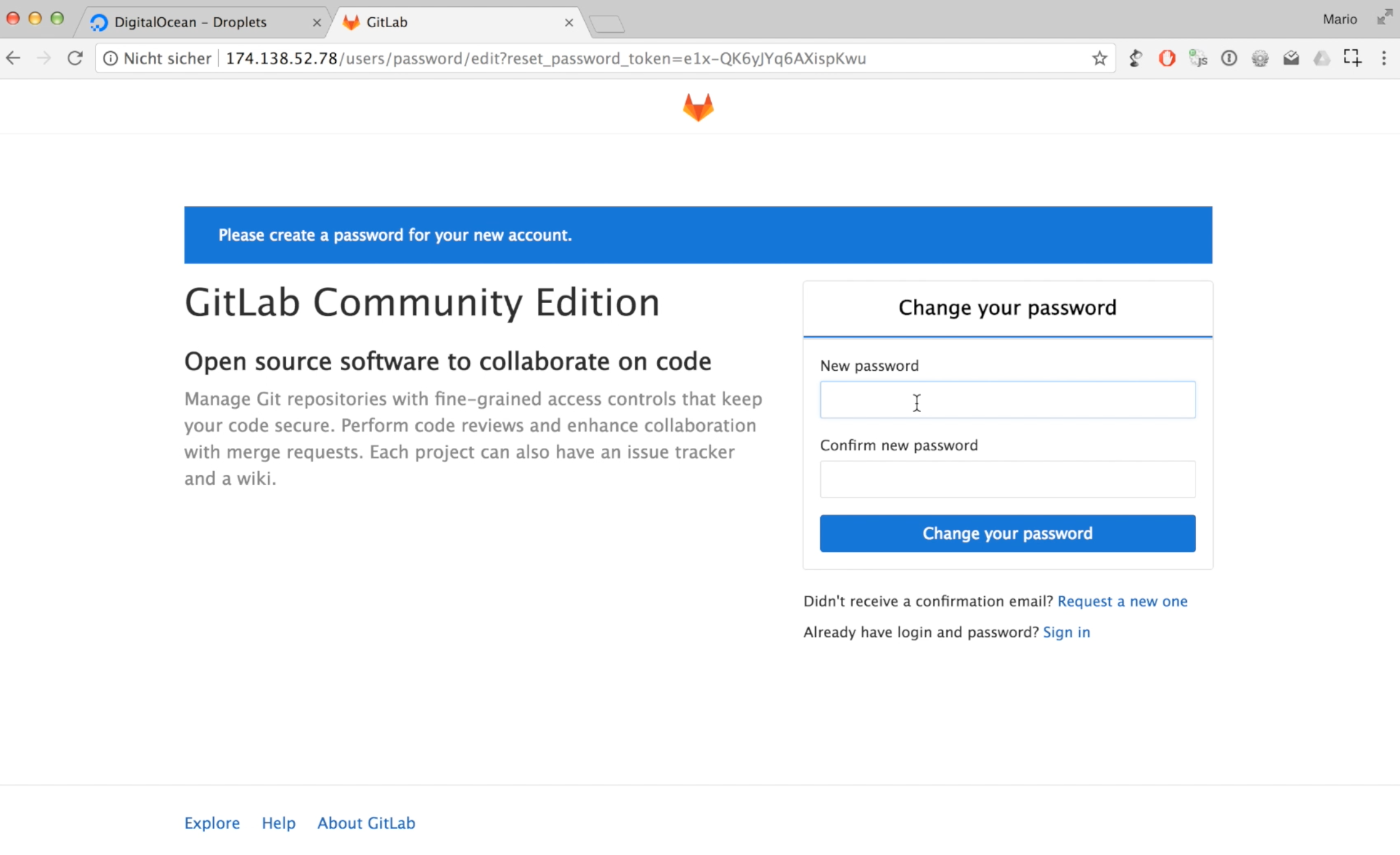Click the New password input field
This screenshot has width=1400, height=855.
(1007, 399)
